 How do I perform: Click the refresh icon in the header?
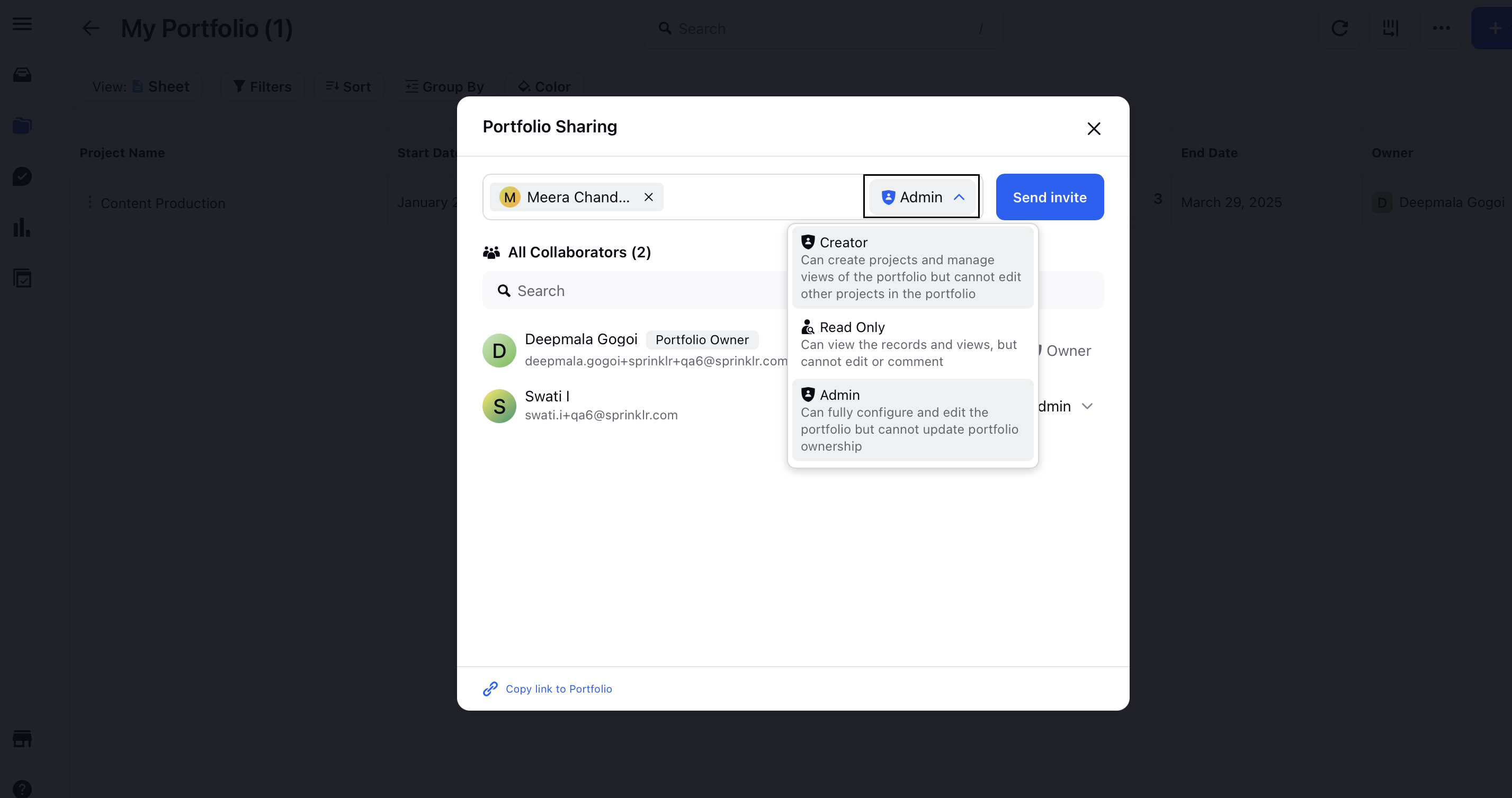click(1339, 28)
